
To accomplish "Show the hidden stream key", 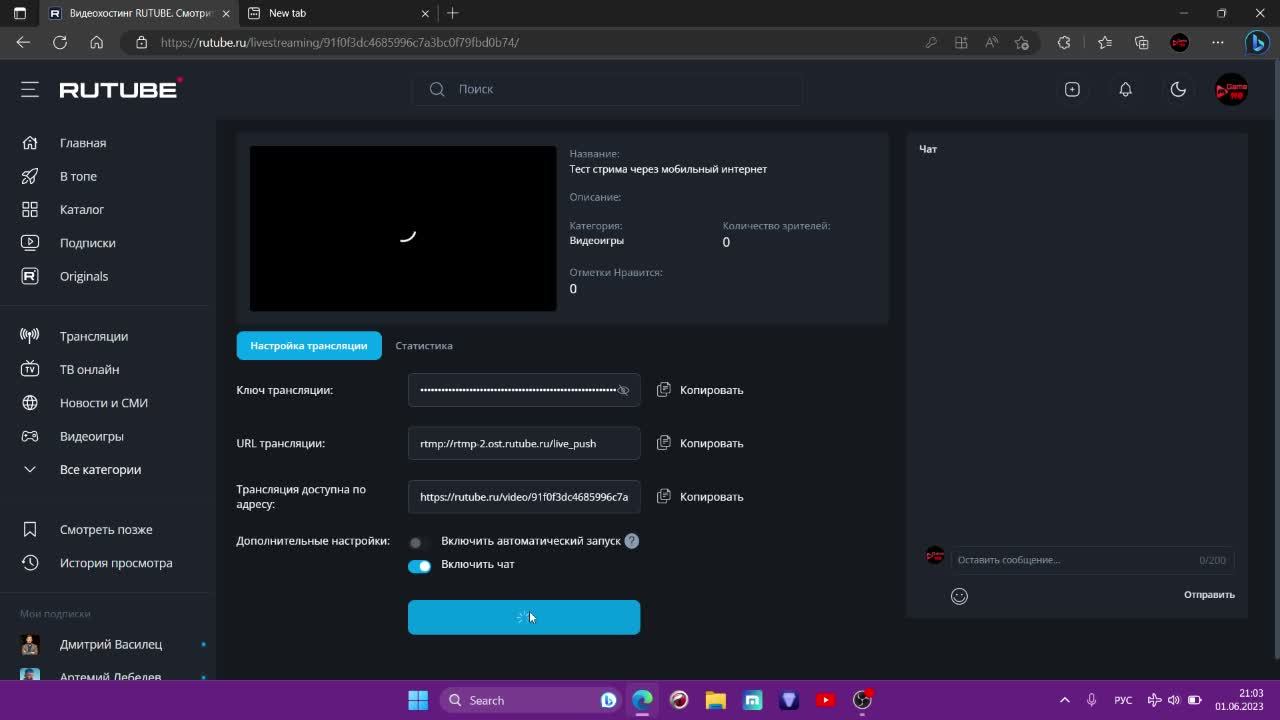I will coord(623,390).
